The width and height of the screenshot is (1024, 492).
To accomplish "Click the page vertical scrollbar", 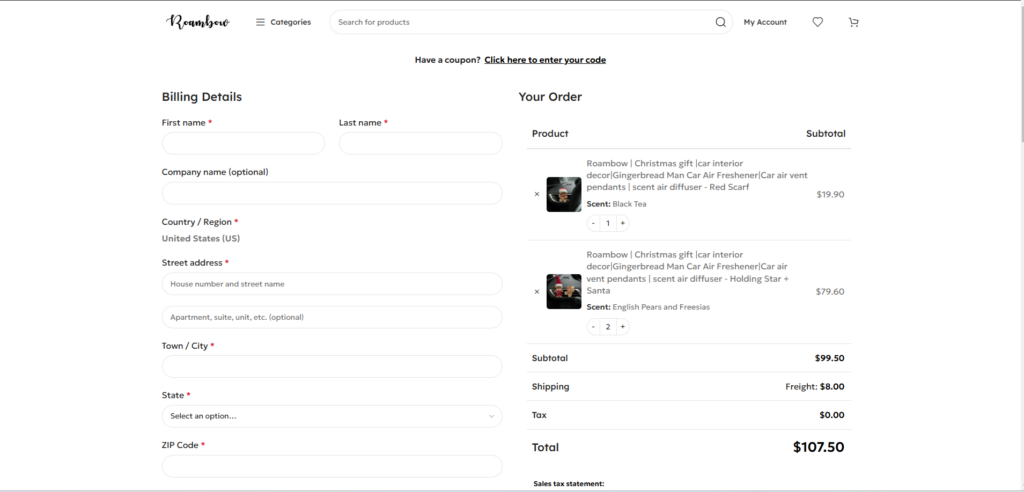I will click(1020, 245).
